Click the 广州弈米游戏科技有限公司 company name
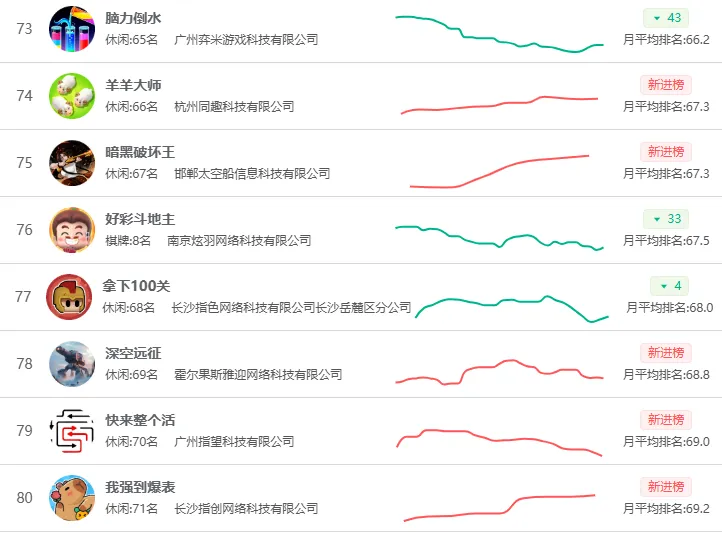This screenshot has height=539, width=722. (x=246, y=40)
